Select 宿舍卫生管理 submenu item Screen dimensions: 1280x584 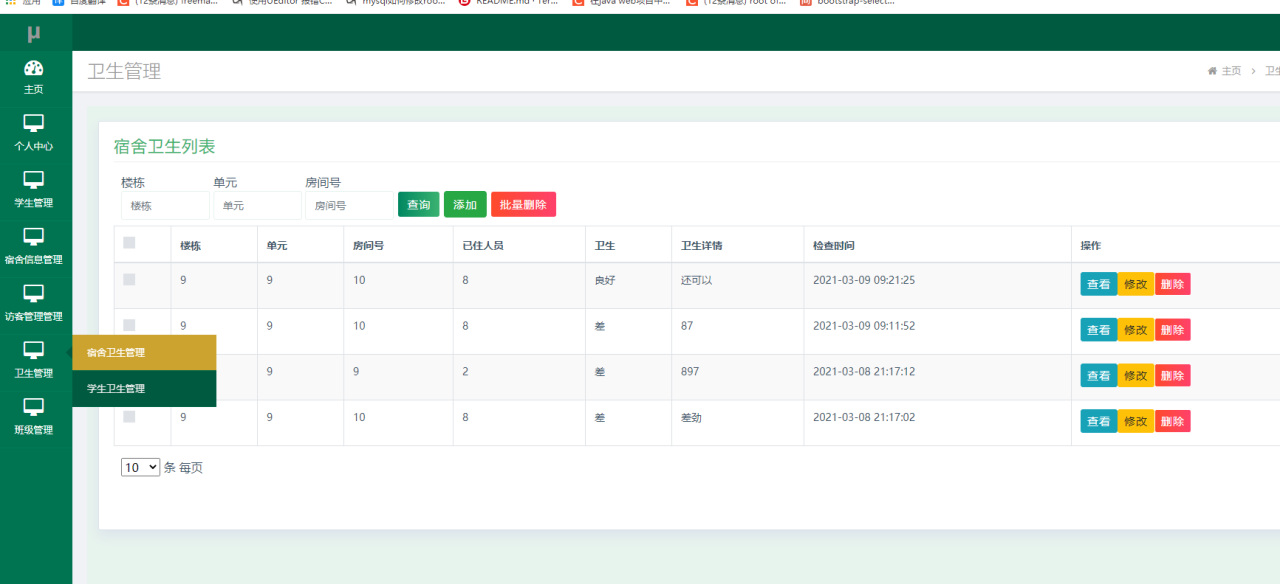tap(144, 353)
